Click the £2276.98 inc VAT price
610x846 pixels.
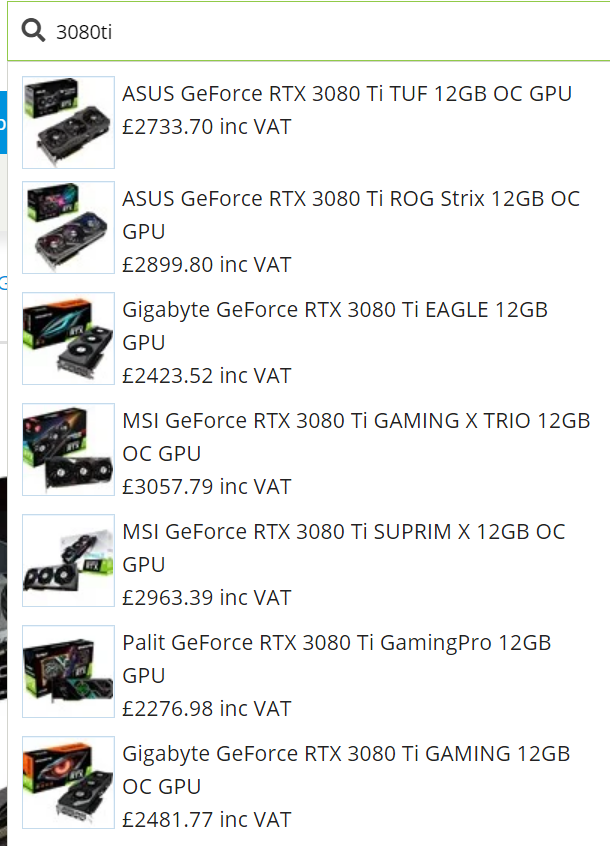[x=207, y=708]
